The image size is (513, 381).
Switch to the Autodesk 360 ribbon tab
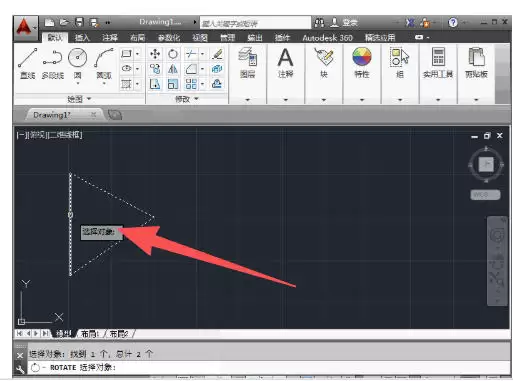tap(327, 38)
